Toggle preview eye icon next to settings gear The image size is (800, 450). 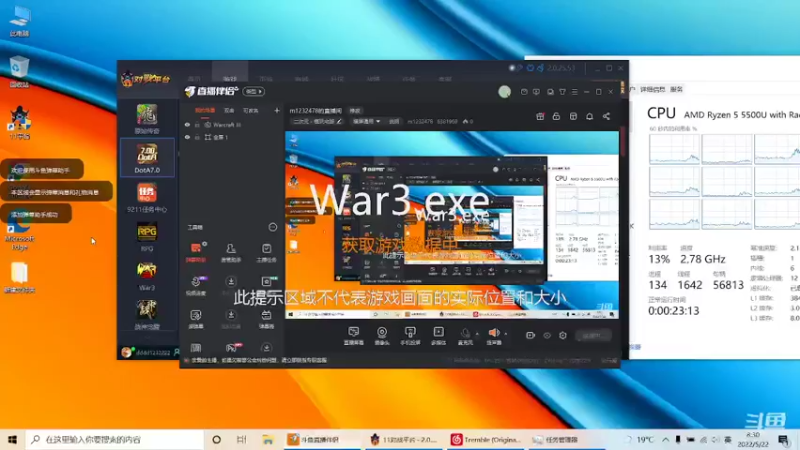[x=547, y=335]
